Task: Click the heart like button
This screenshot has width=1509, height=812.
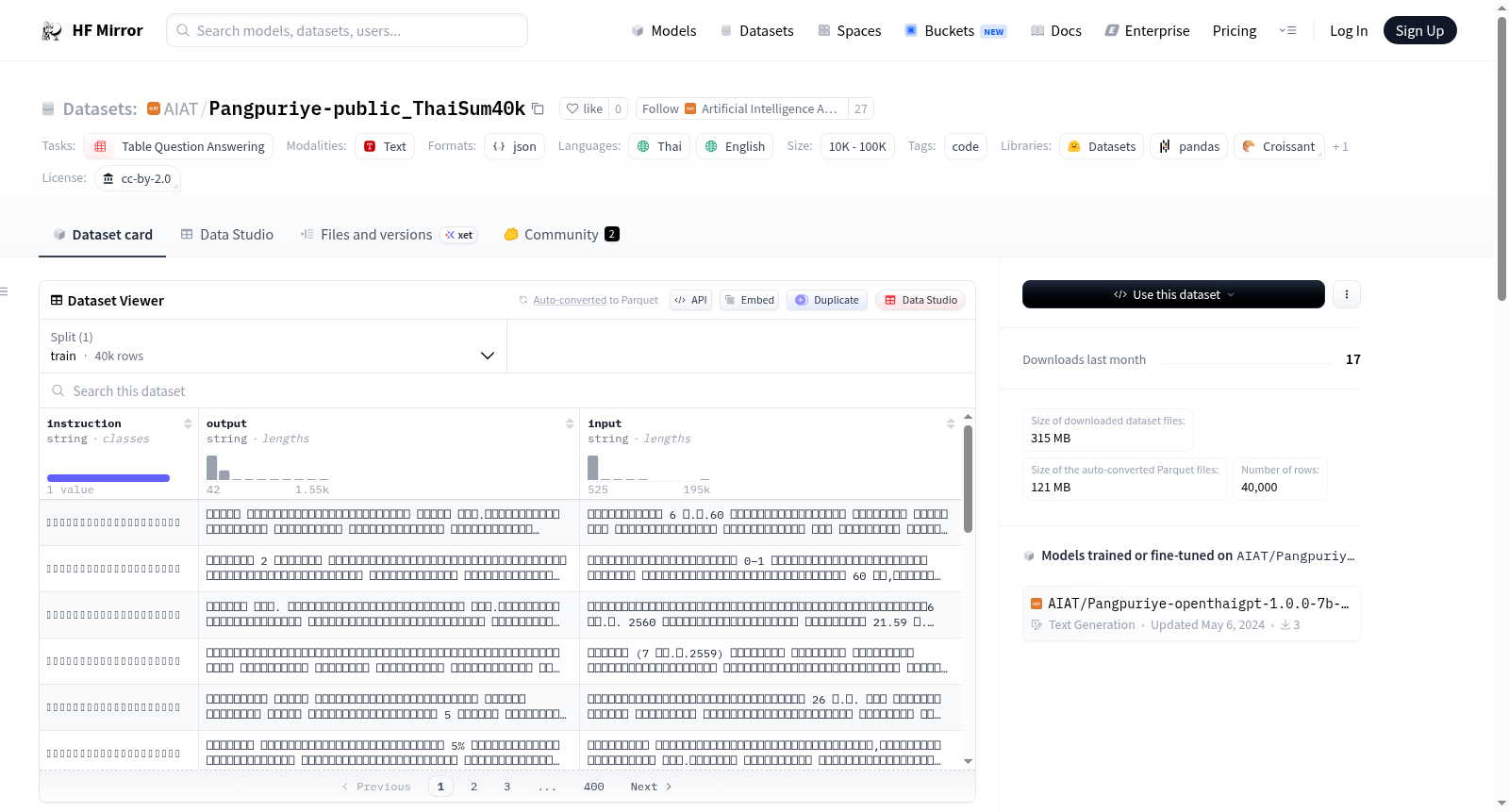Action: (x=584, y=108)
